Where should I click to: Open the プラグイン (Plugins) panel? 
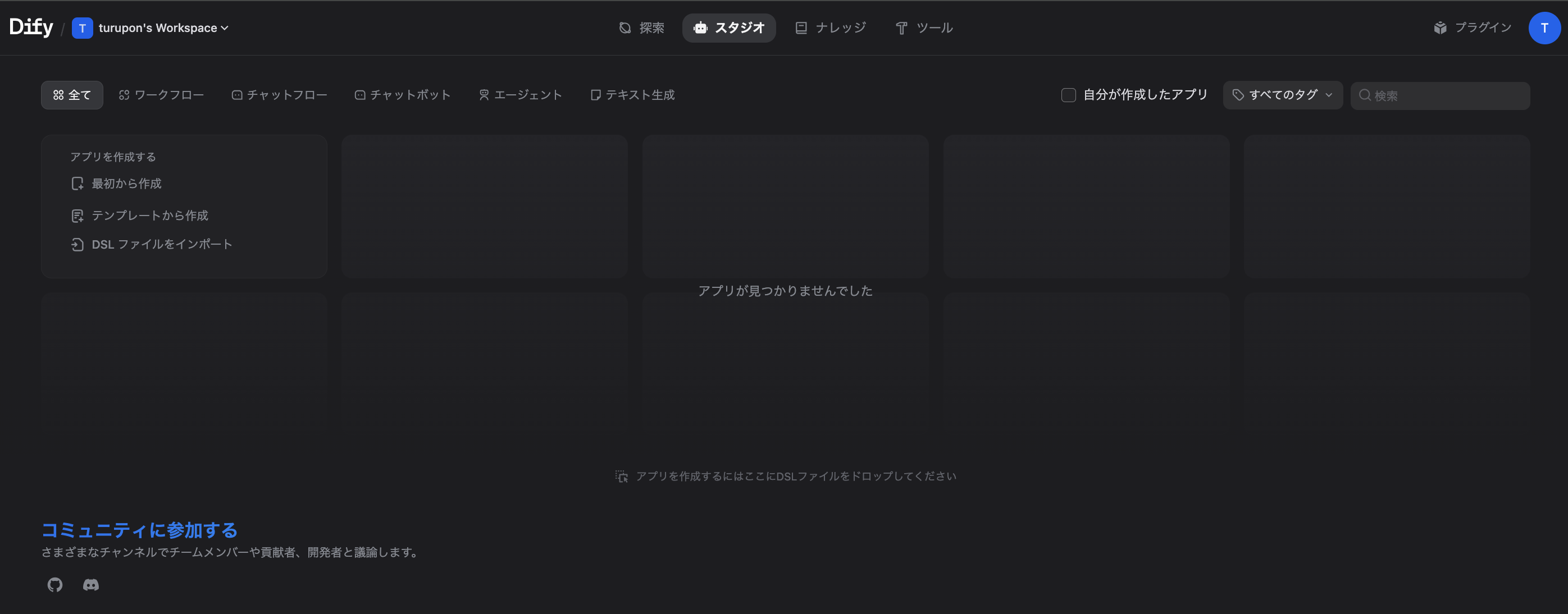coord(1473,28)
